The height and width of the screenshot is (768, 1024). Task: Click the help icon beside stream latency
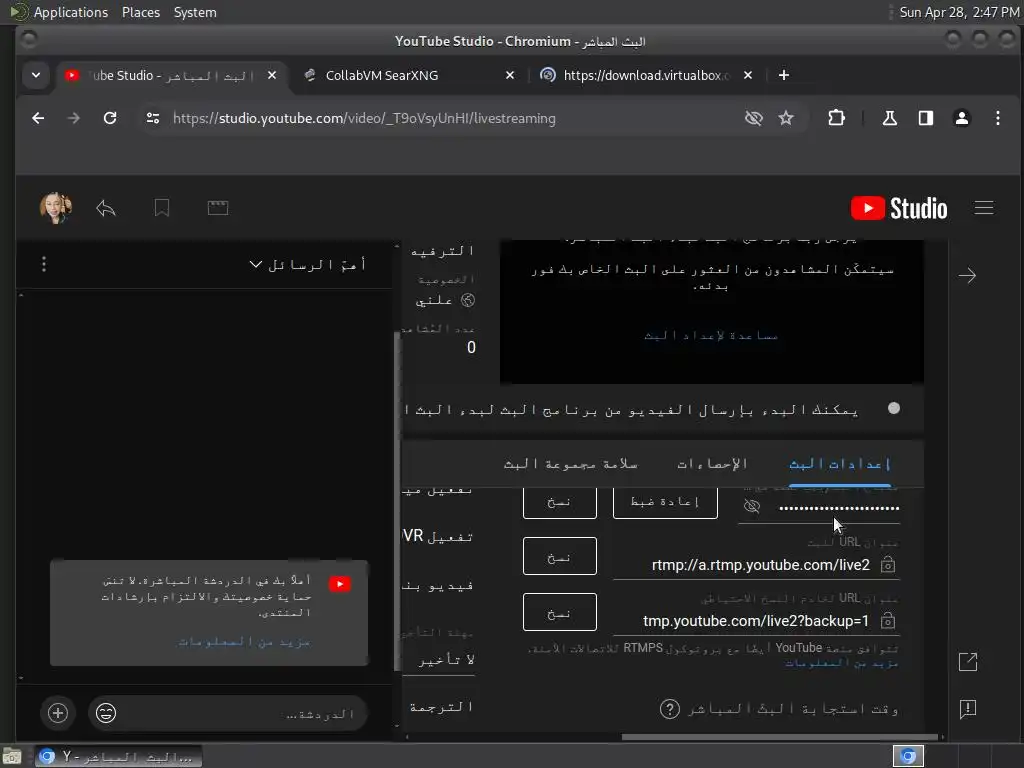(670, 709)
